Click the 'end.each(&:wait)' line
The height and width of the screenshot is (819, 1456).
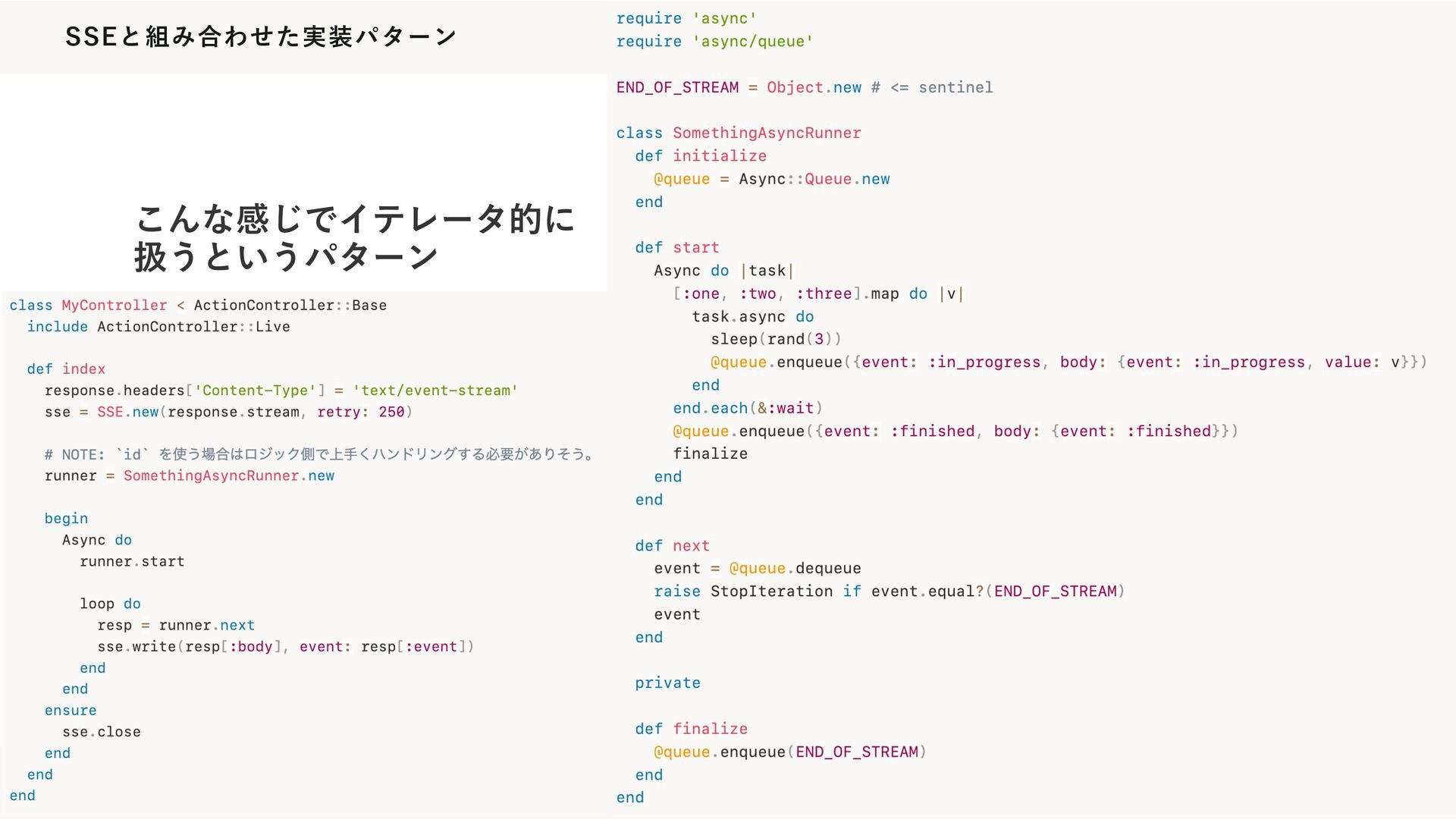tap(748, 408)
